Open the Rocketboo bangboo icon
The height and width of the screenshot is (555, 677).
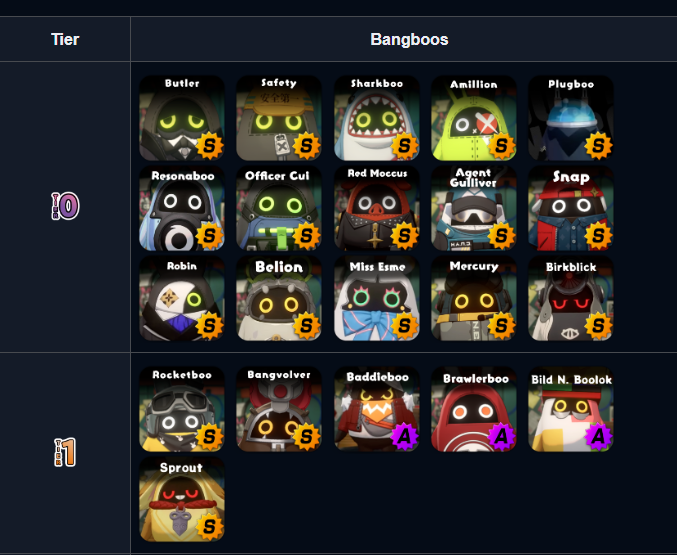coord(182,409)
